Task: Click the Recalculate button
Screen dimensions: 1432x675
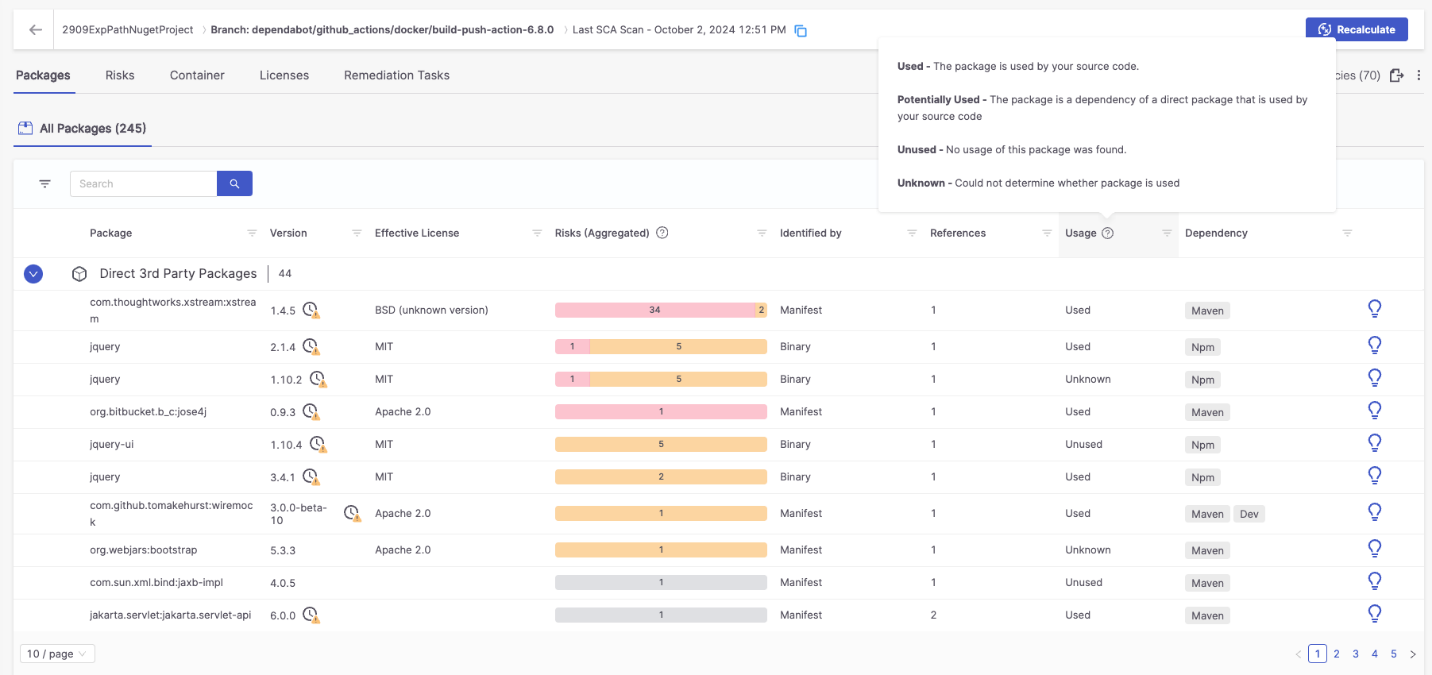Action: (x=1356, y=30)
